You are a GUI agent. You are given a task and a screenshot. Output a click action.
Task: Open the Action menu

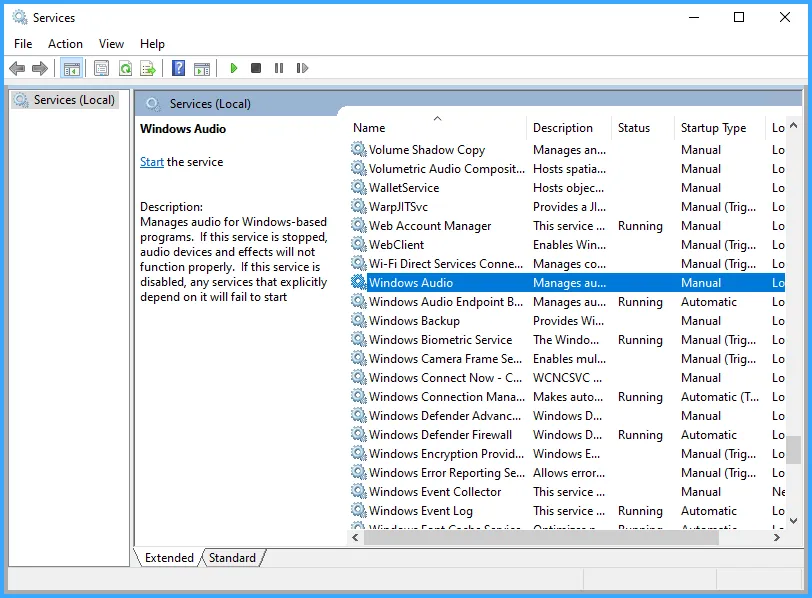coord(65,44)
